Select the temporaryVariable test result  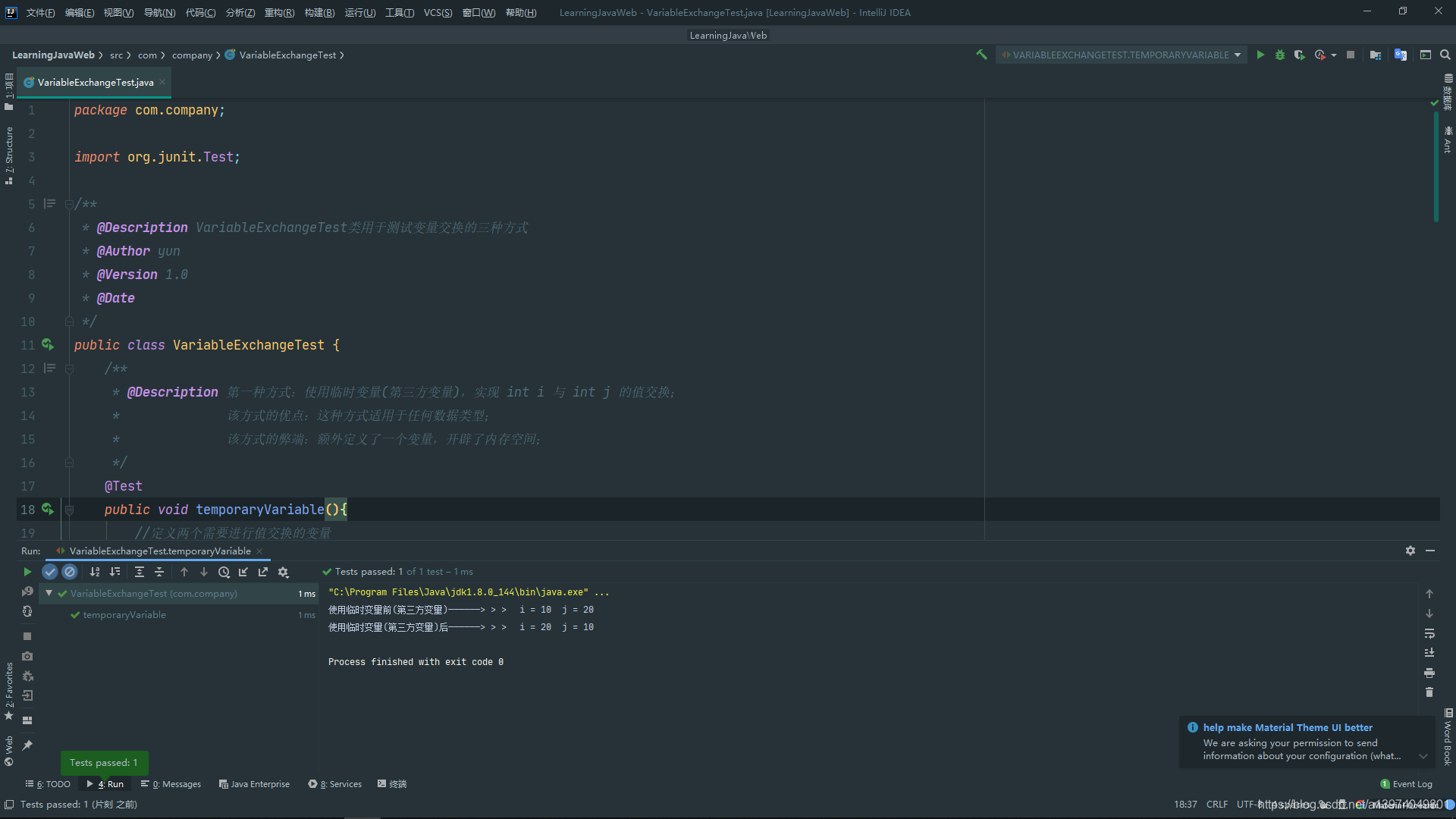coord(124,614)
